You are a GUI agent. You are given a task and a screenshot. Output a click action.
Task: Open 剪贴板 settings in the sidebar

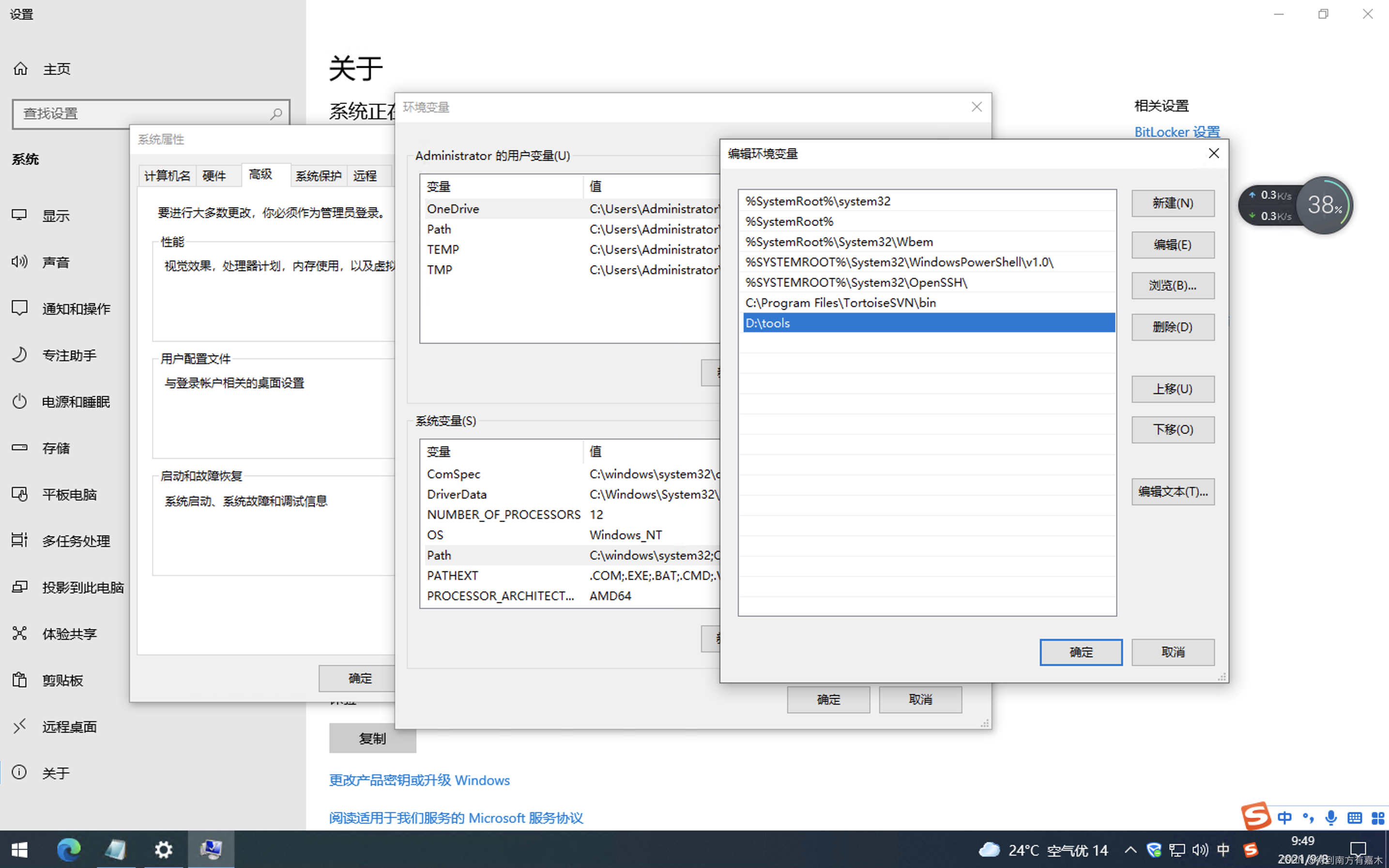point(62,680)
